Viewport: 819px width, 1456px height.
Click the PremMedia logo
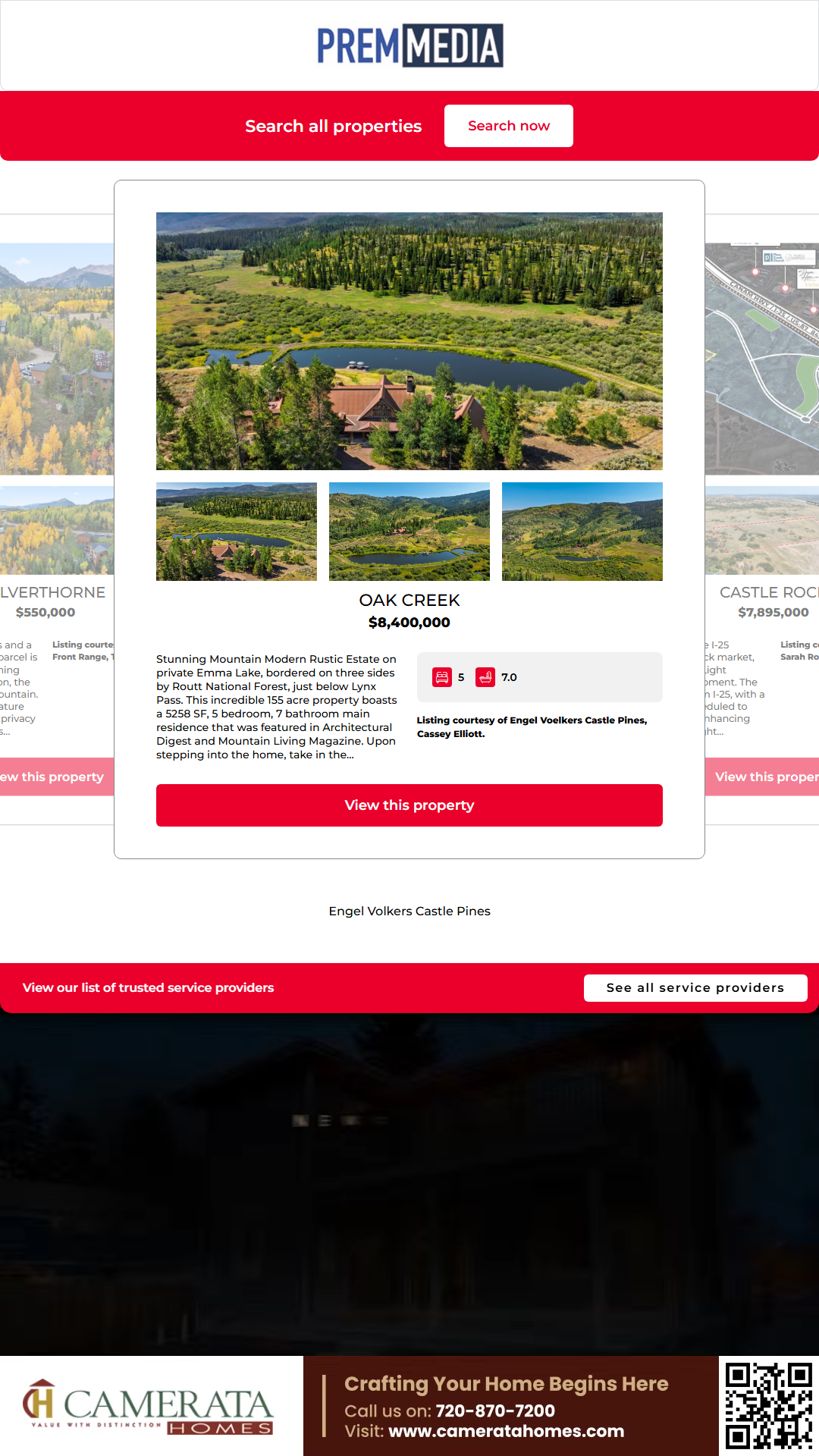point(409,45)
